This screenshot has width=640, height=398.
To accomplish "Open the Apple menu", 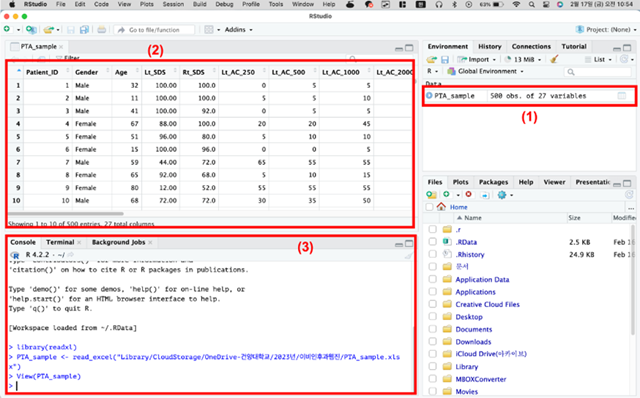I will point(12,4).
